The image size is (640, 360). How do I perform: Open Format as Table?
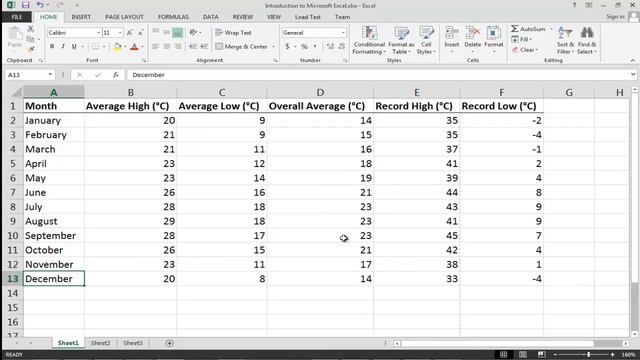tap(401, 40)
